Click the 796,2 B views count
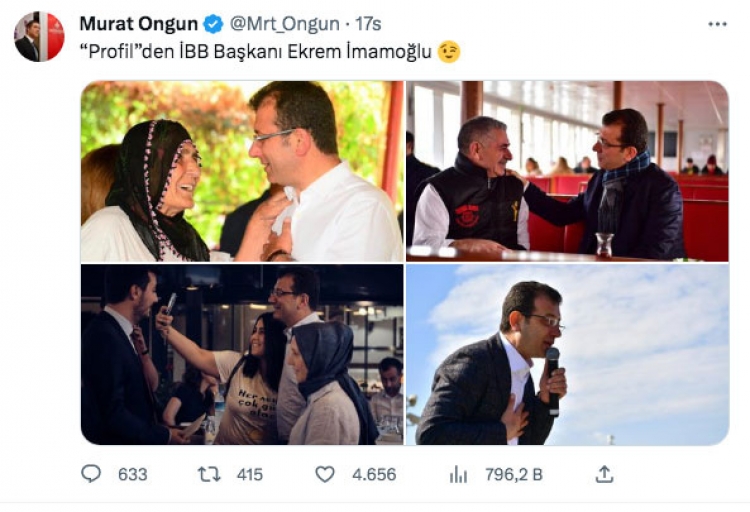Image resolution: width=750 pixels, height=512 pixels. (x=510, y=474)
